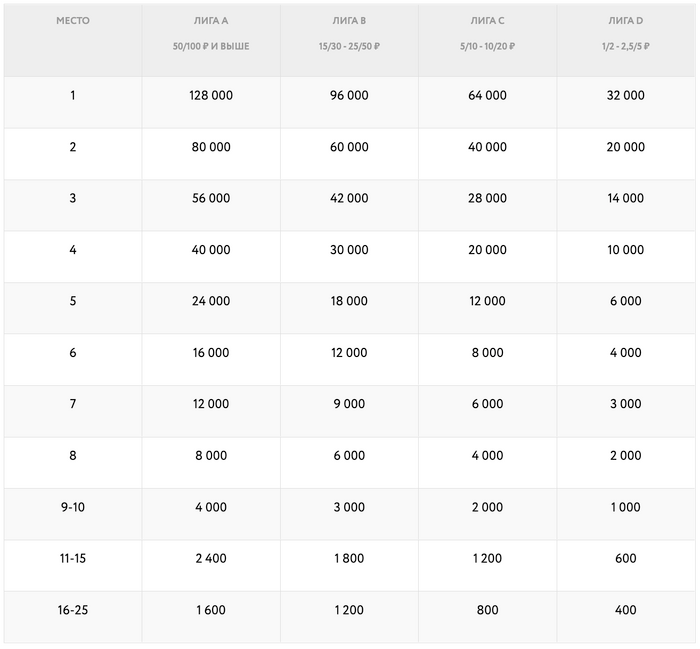Screen dimensions: 700x649
Task: Click the 80 000 cell in Лига A
Action: [210, 147]
